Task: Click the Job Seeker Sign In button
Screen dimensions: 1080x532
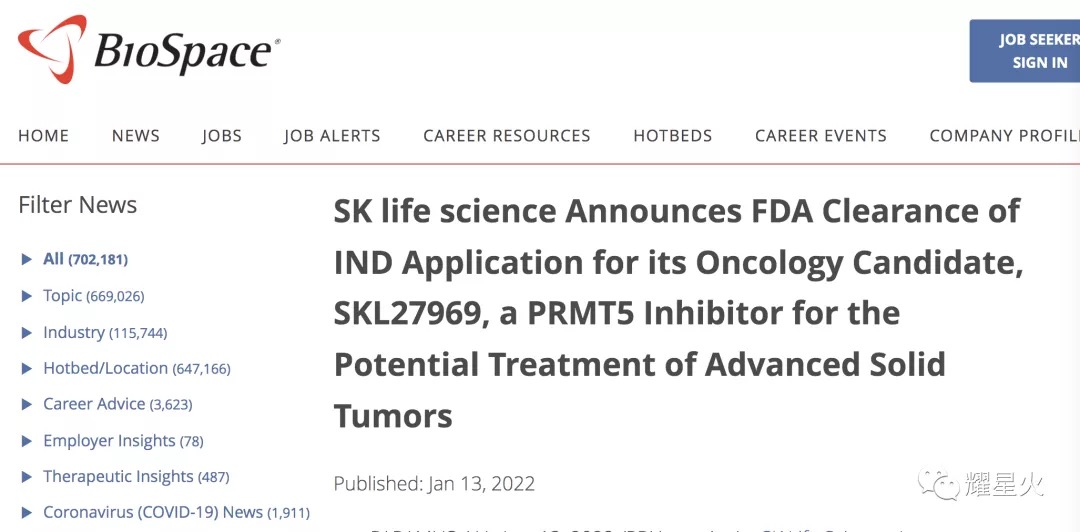Action: [1025, 51]
